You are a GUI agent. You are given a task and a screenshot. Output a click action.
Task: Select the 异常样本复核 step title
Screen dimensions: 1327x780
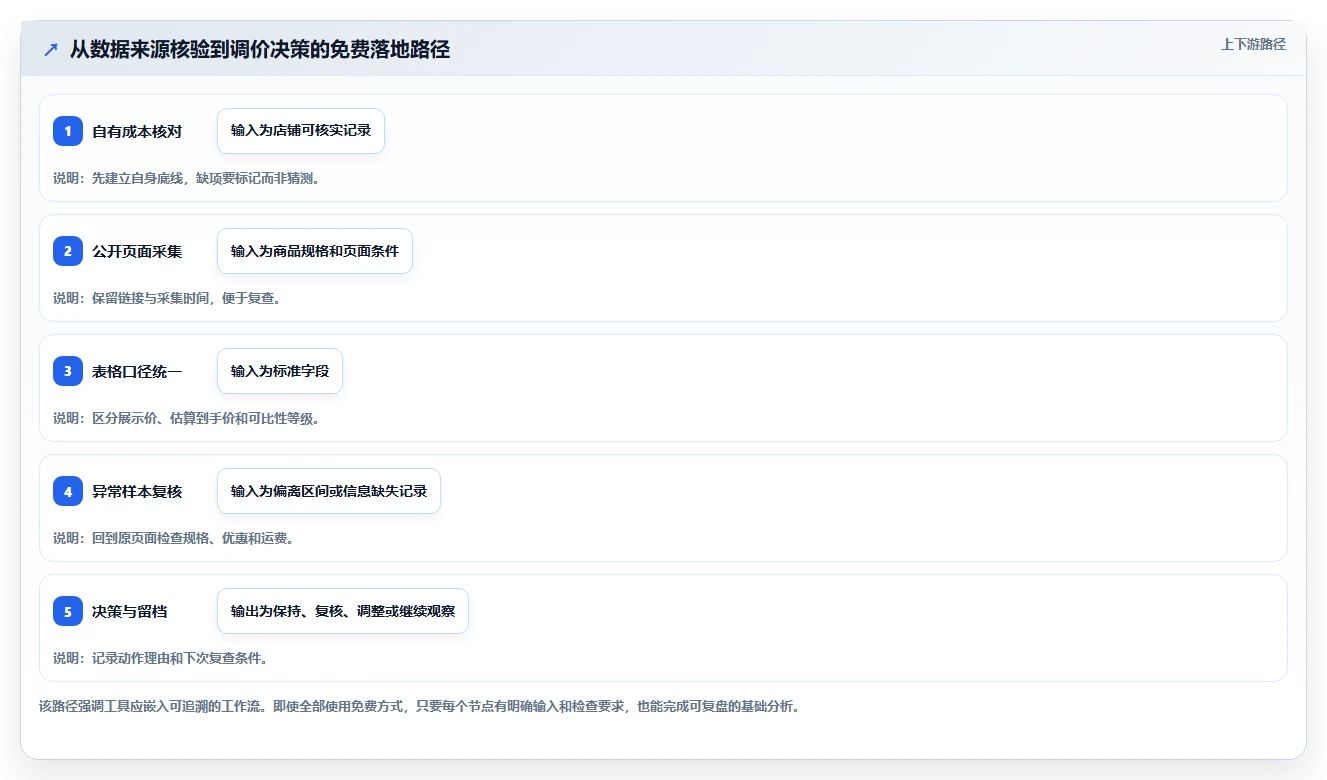click(137, 491)
